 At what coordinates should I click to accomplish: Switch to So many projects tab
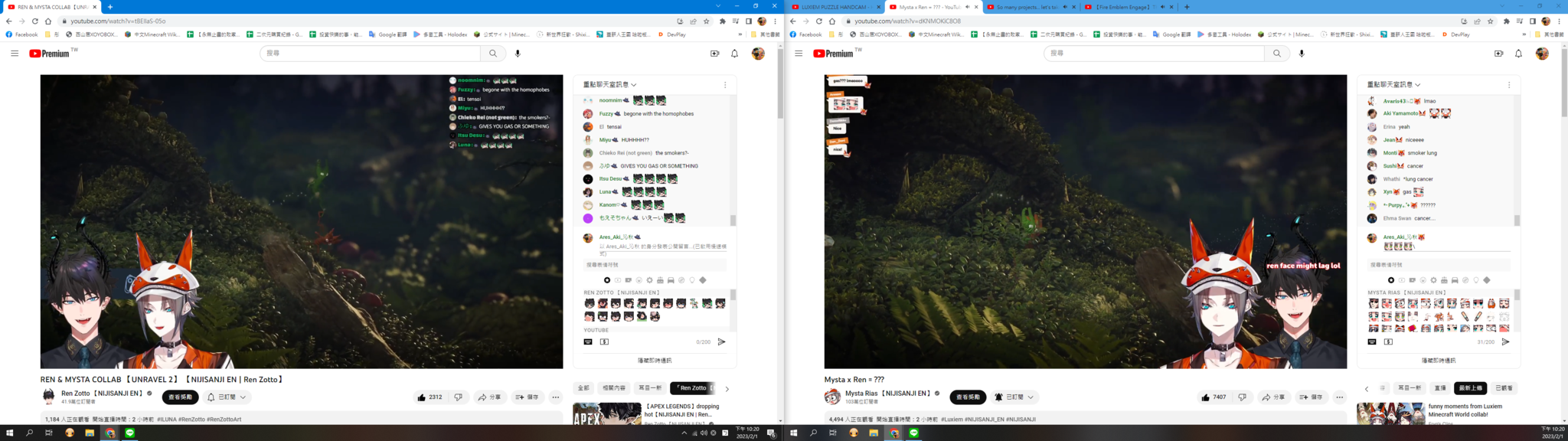(x=1030, y=7)
